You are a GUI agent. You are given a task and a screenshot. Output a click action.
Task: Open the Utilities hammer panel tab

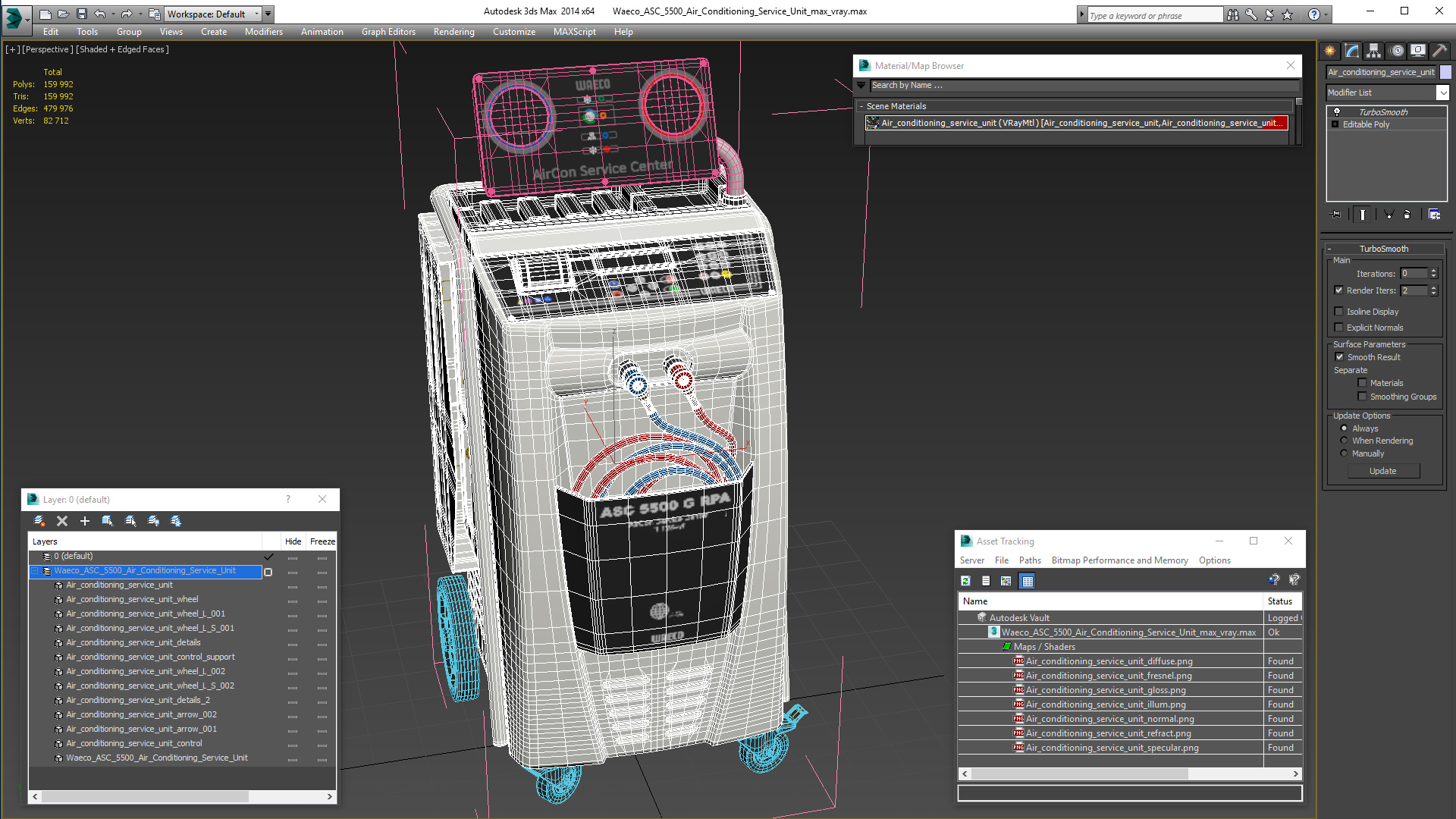1439,51
